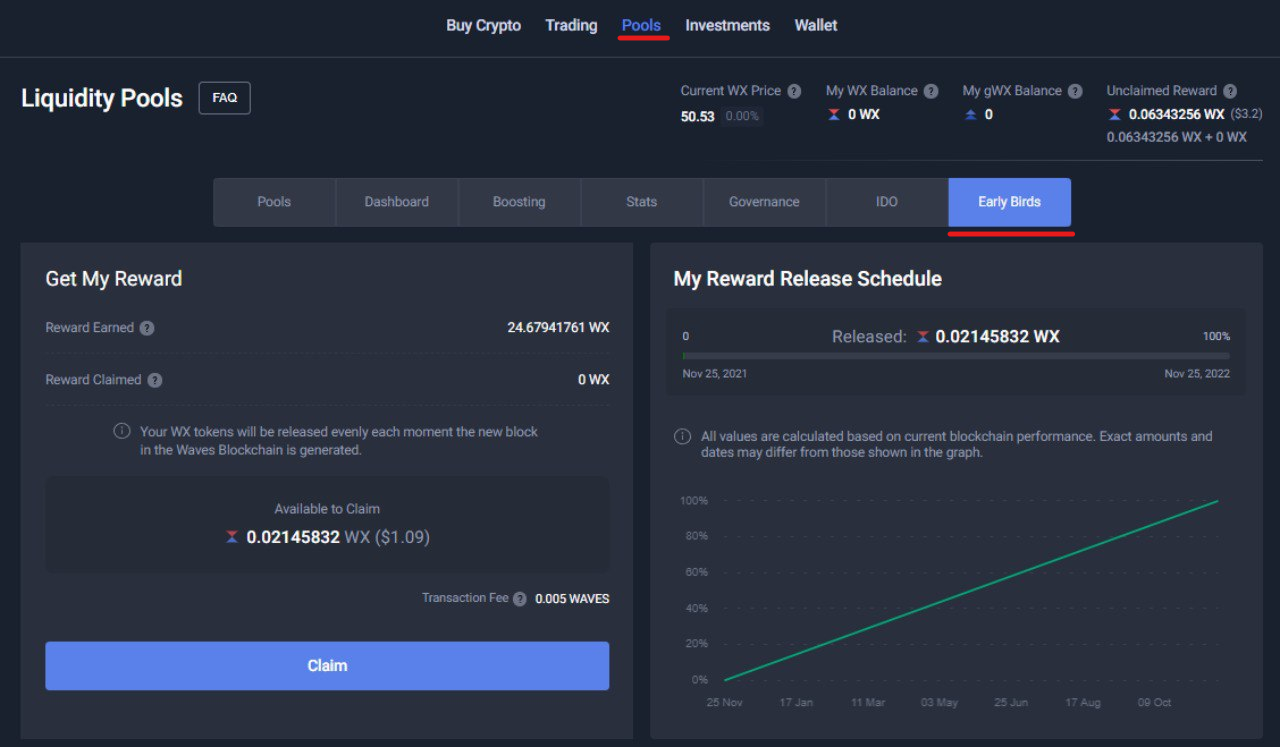Click the green release schedule line in chart
This screenshot has width=1280, height=747.
(x=971, y=591)
